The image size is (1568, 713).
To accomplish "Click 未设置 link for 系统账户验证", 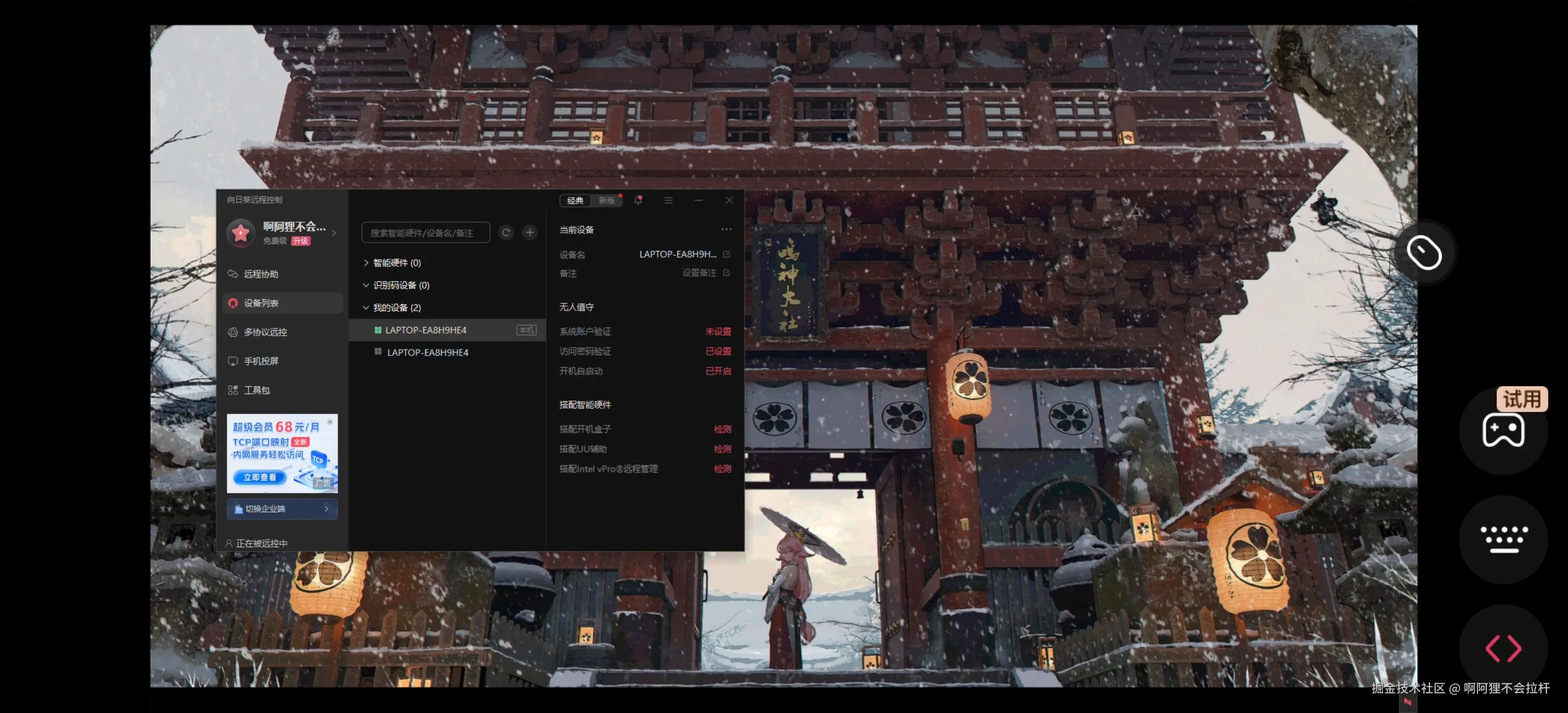I will (718, 332).
